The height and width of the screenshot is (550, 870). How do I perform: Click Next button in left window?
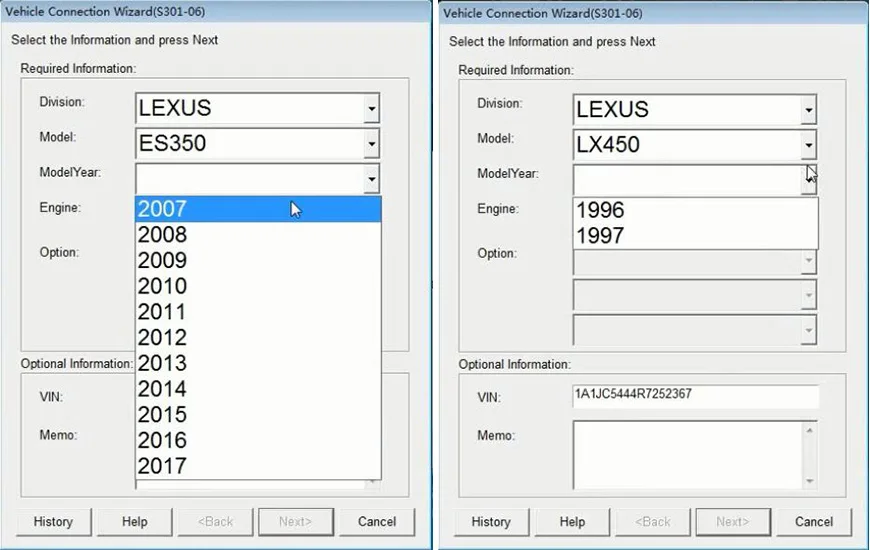[x=296, y=522]
